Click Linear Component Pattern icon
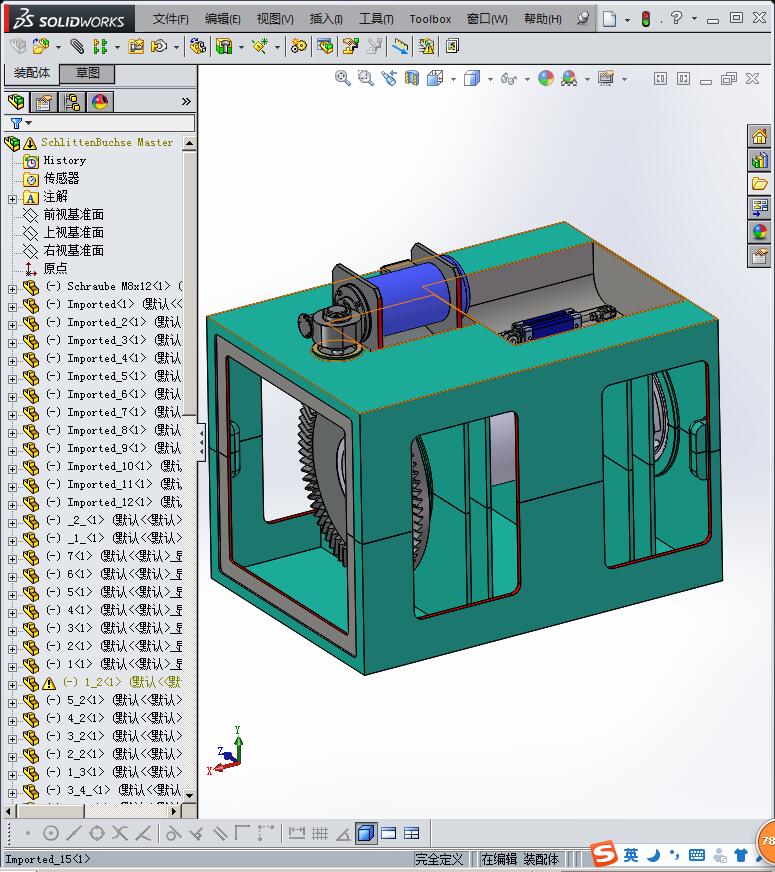Screen dimensions: 775x872 point(100,46)
